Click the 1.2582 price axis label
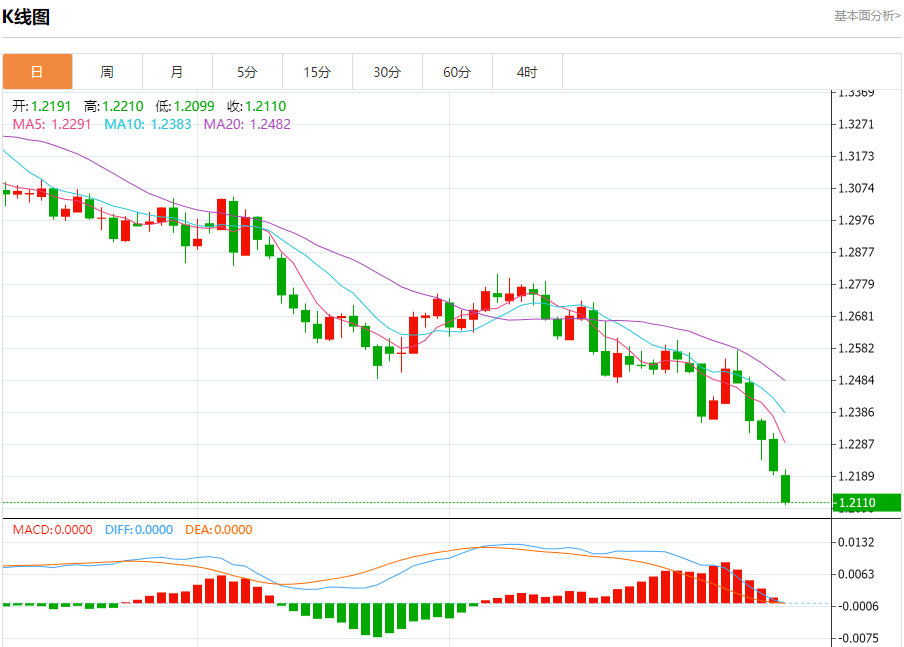 point(856,348)
